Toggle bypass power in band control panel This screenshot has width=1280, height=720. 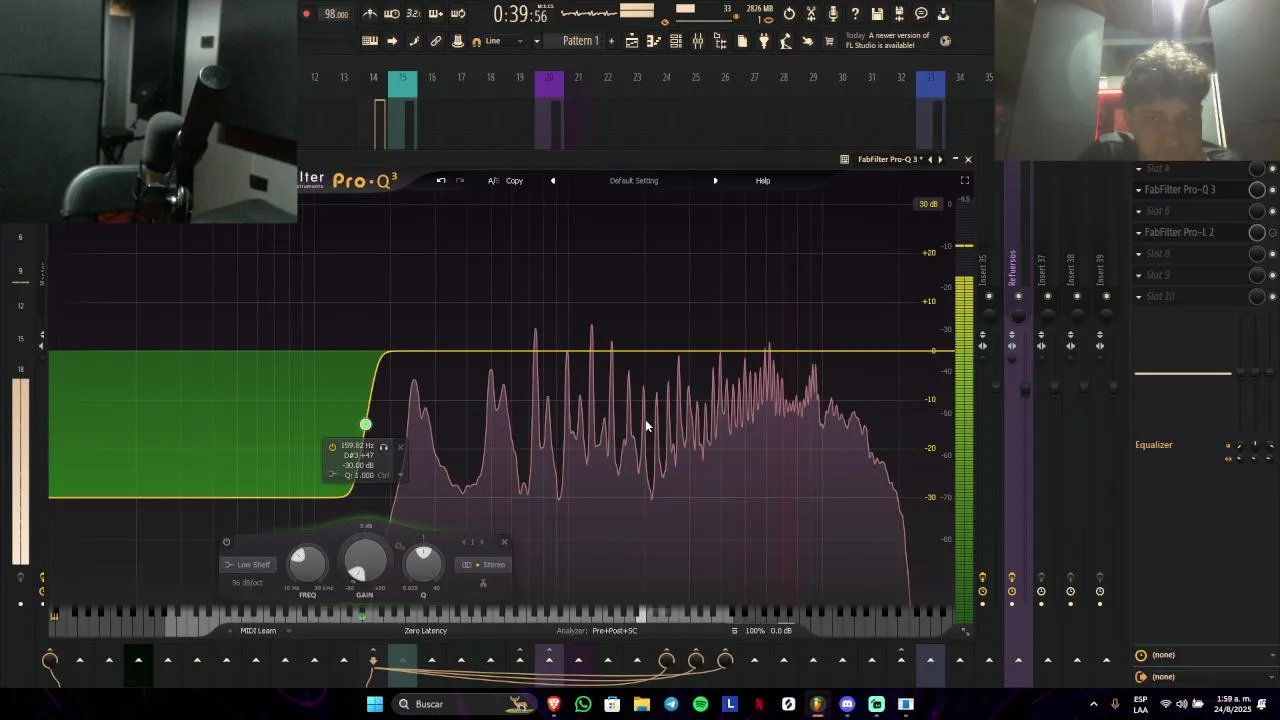[226, 542]
